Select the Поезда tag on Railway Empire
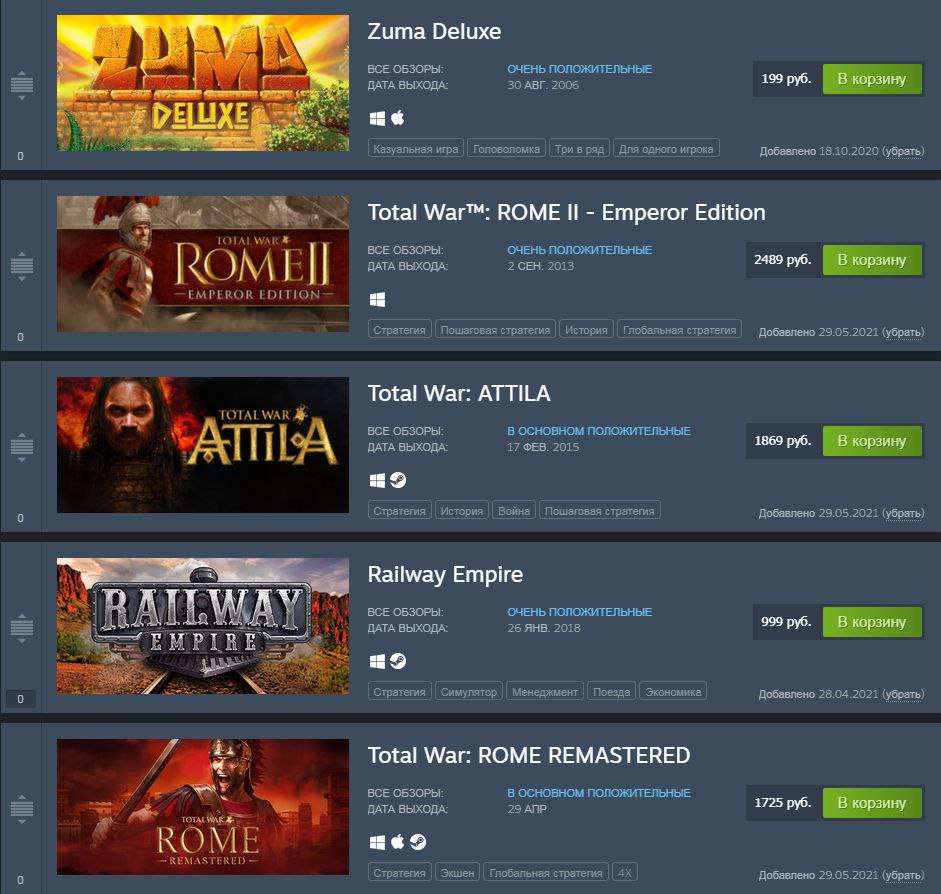Image resolution: width=941 pixels, height=894 pixels. point(612,692)
